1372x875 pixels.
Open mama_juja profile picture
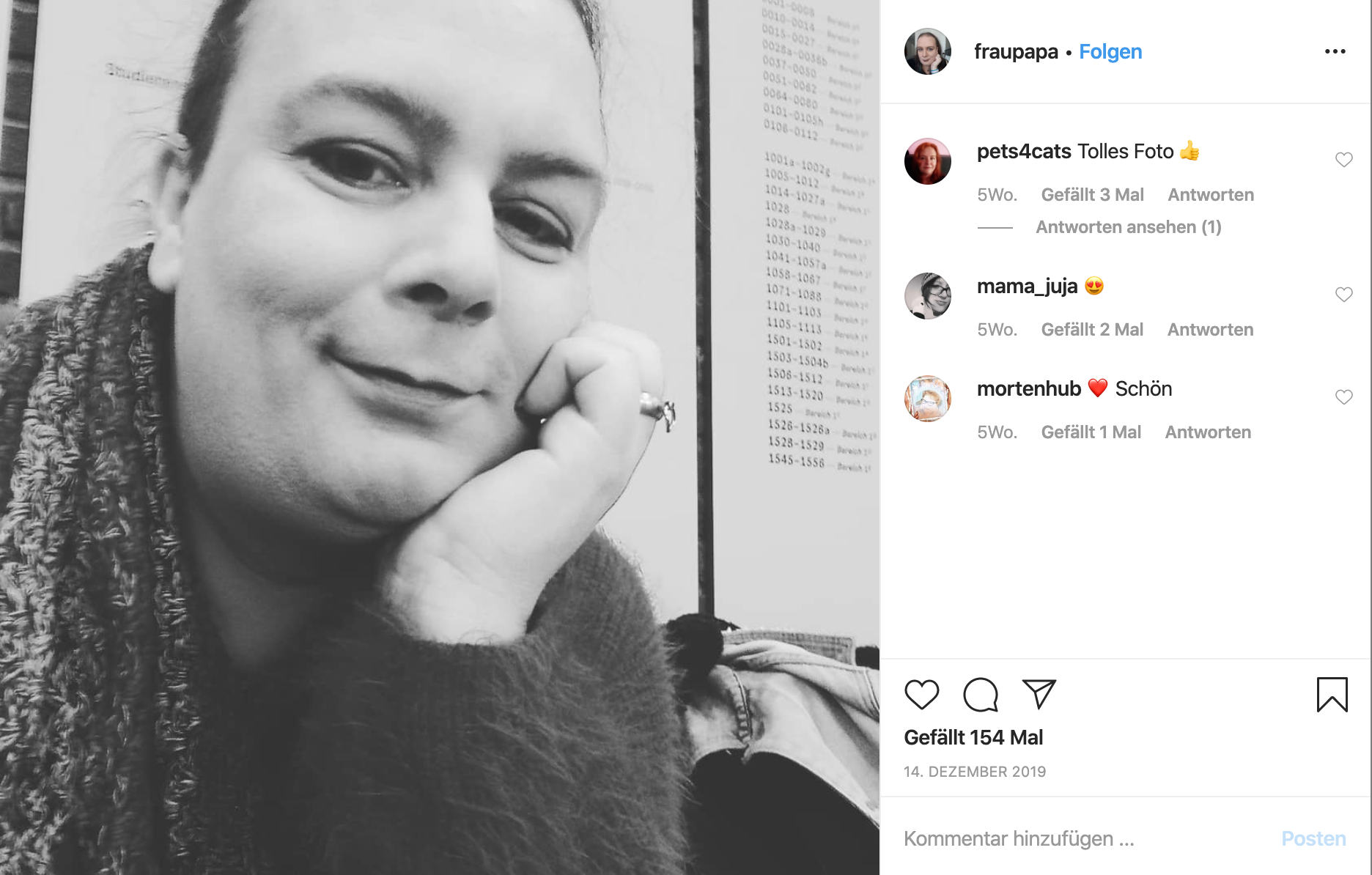click(x=928, y=296)
